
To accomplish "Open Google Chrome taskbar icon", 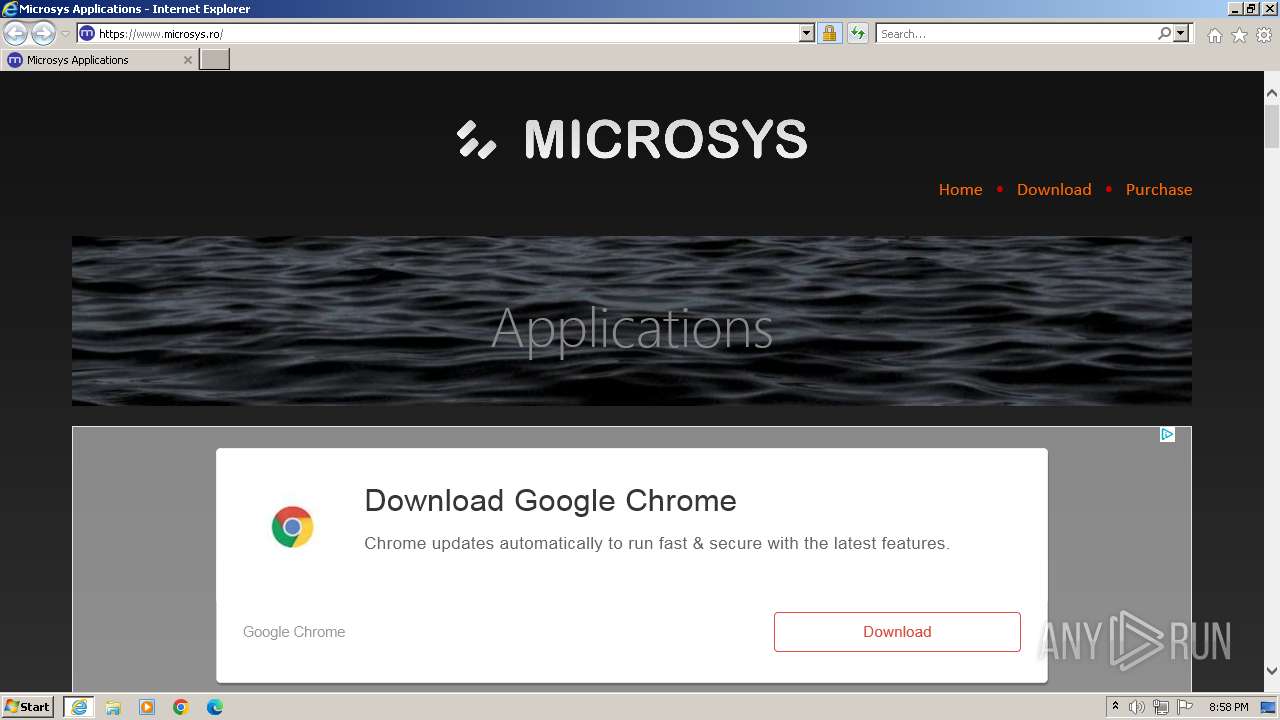I will click(181, 707).
